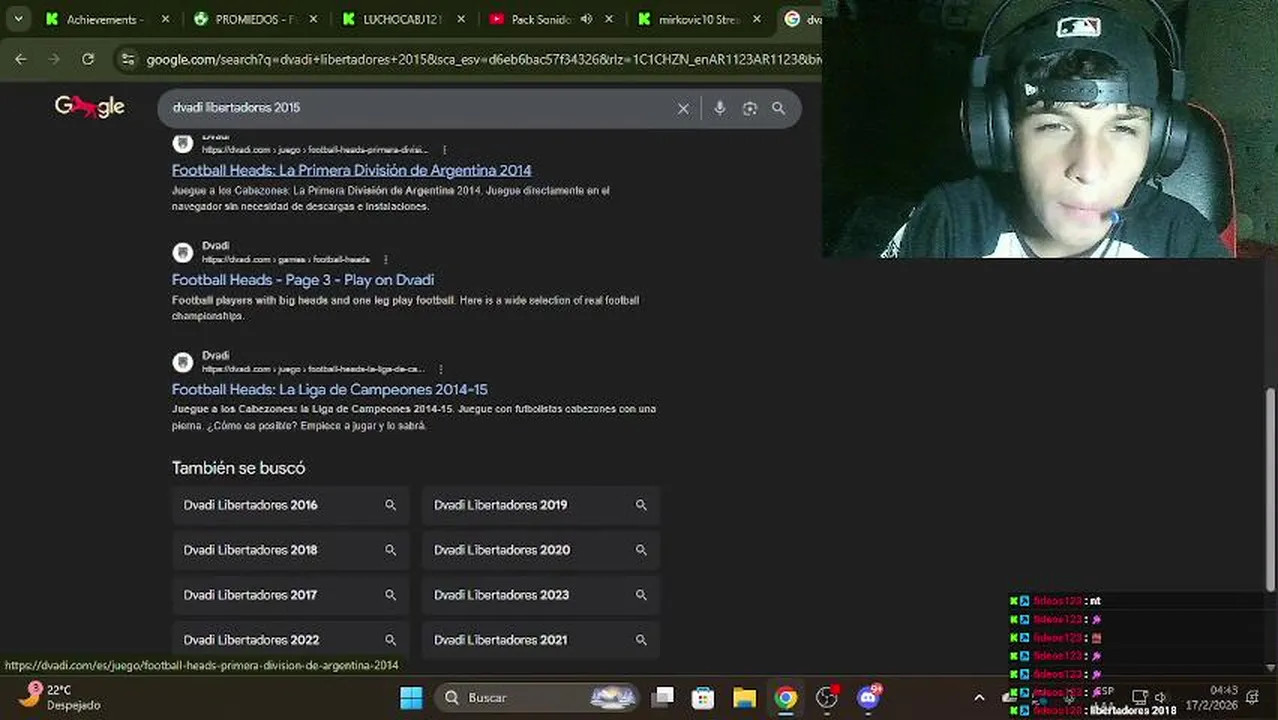Search related query Dvadi Libertadores 2021

click(x=540, y=640)
